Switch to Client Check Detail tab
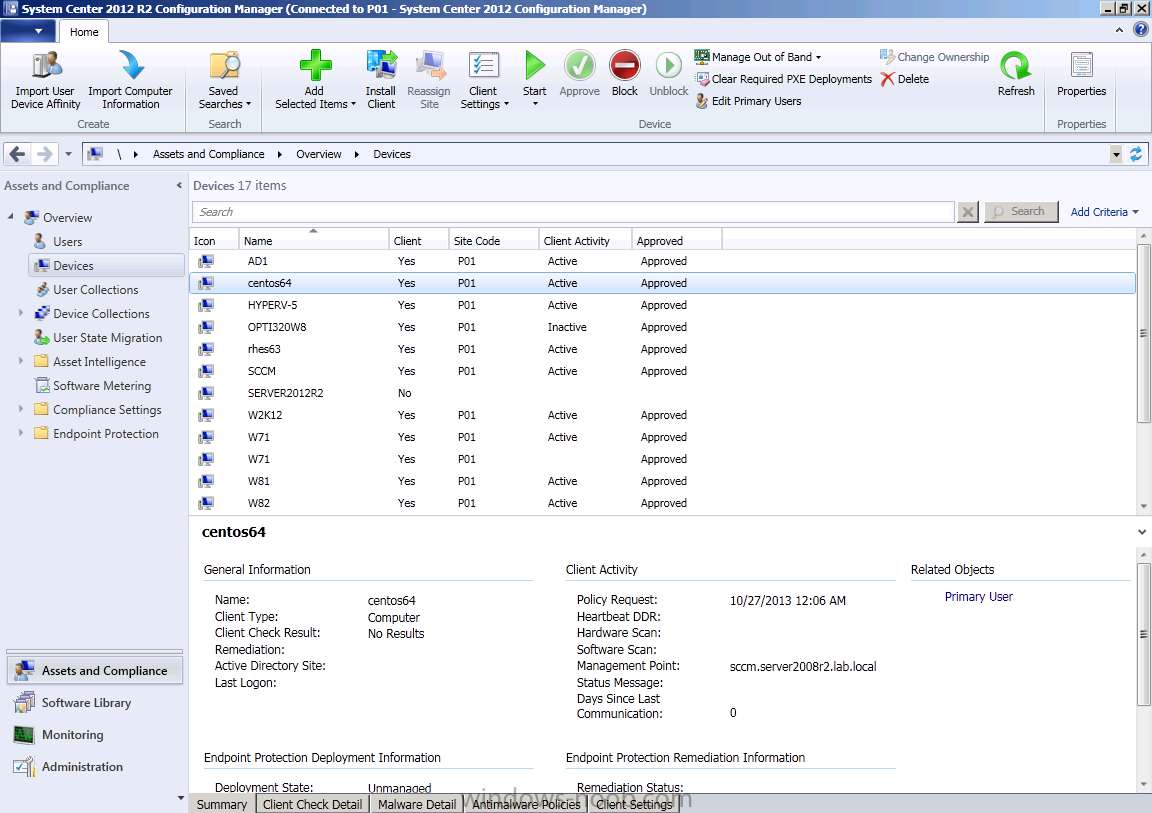 [312, 804]
